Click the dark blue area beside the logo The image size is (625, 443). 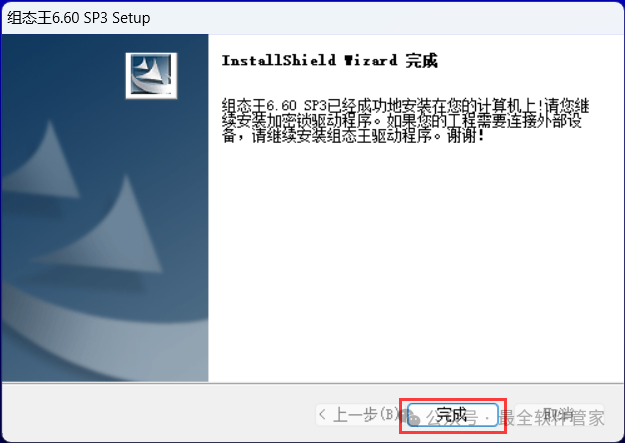(64, 72)
